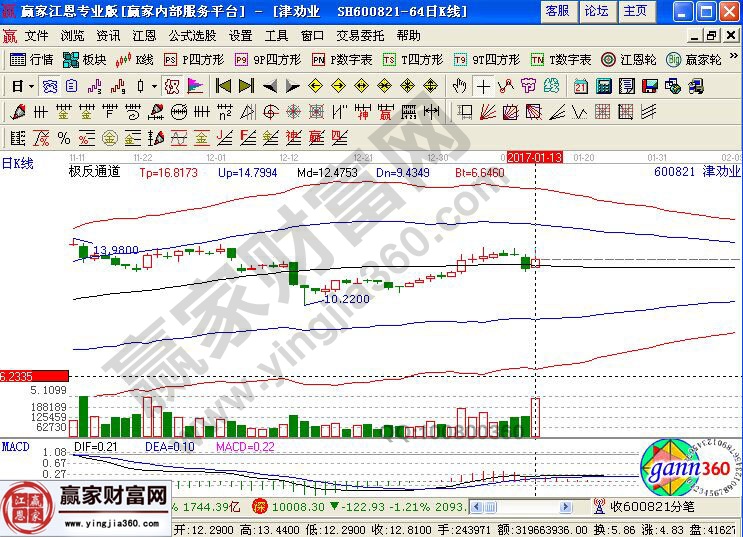
Task: Open the 帮助 menu
Action: [x=408, y=36]
